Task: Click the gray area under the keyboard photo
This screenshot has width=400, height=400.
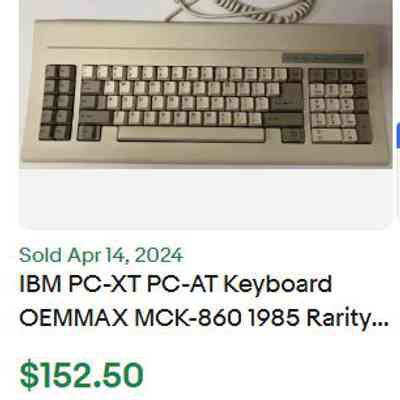Action: tap(206, 198)
